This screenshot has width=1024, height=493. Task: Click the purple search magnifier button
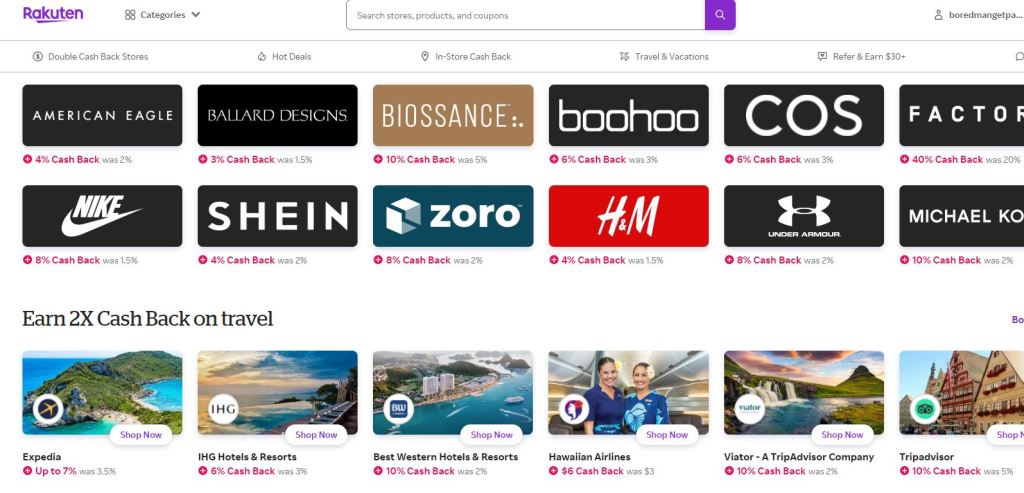720,15
